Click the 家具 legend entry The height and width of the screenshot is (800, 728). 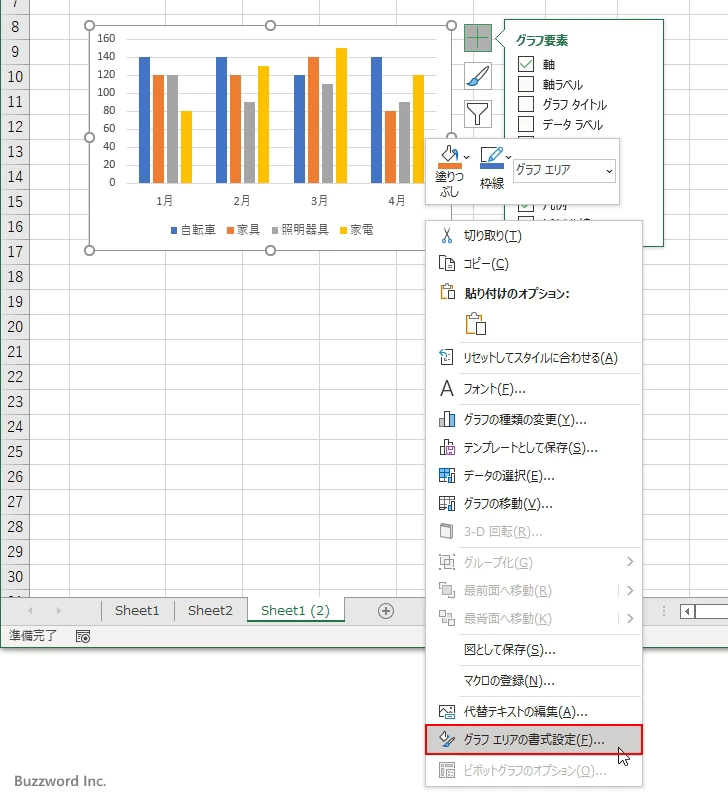(243, 230)
